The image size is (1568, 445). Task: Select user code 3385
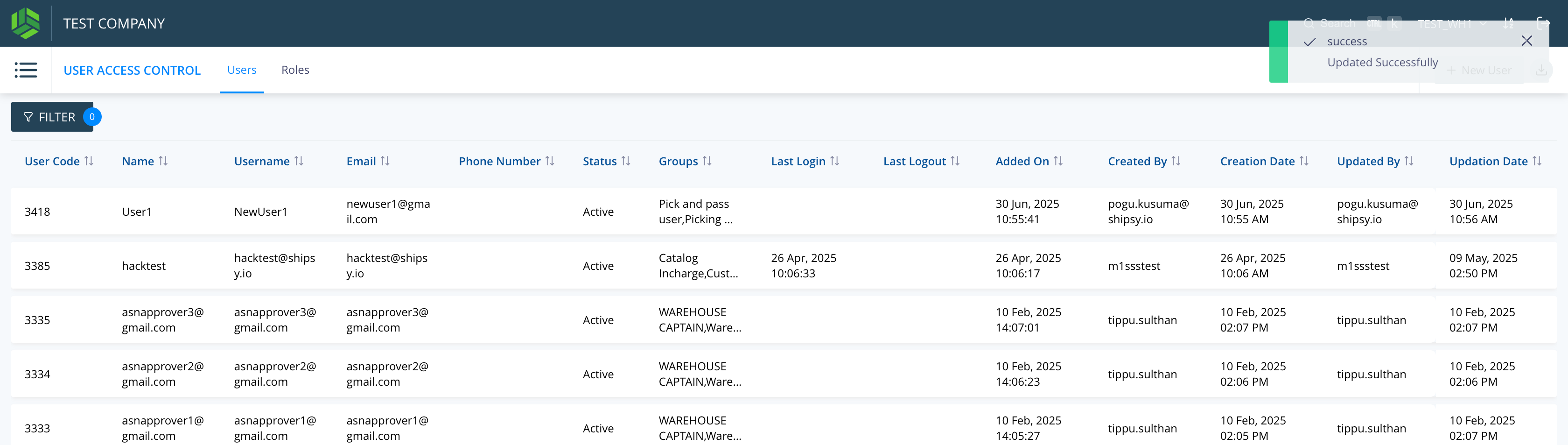pyautogui.click(x=37, y=266)
